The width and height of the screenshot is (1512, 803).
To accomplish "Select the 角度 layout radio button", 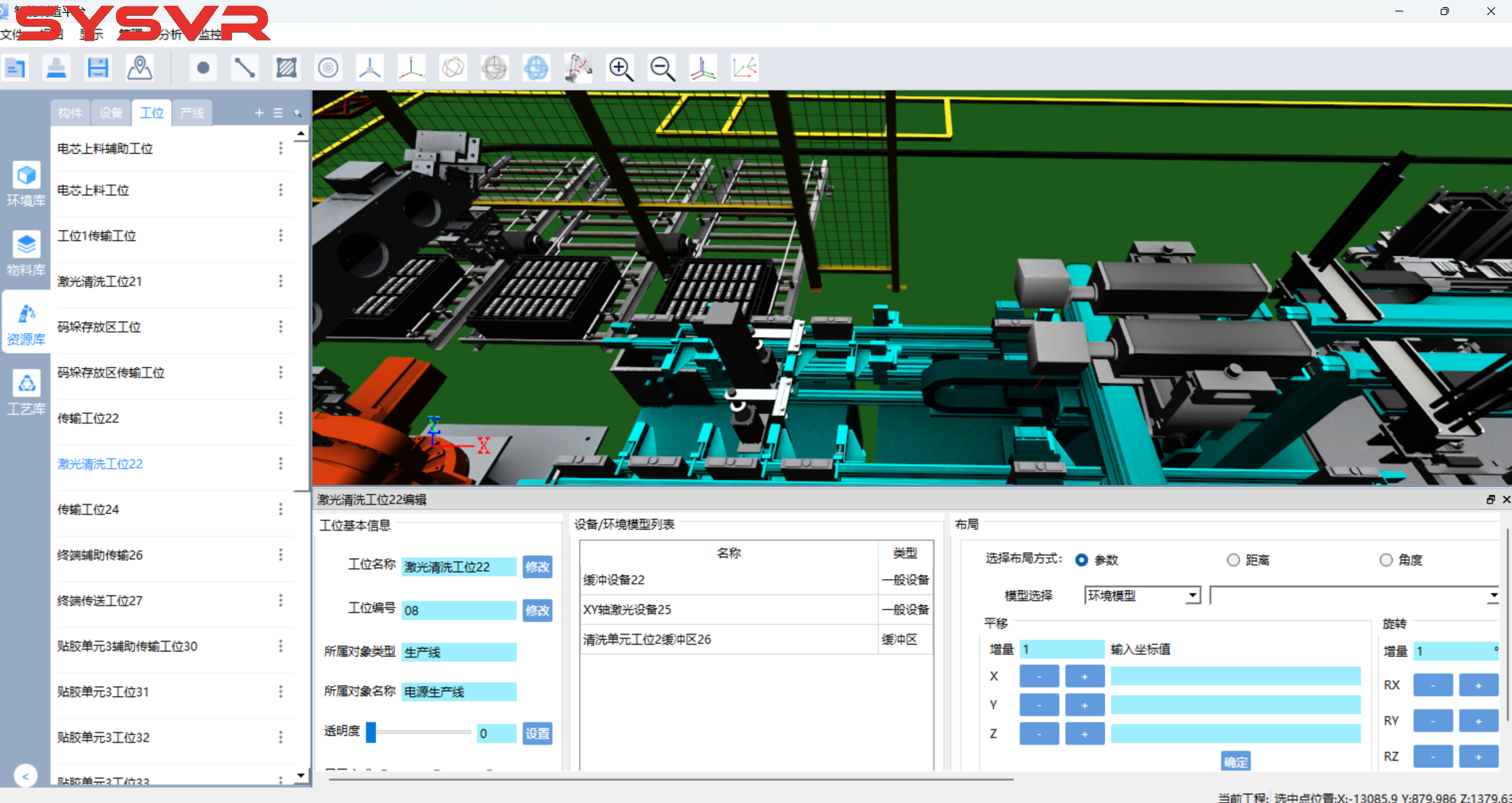I will (x=1386, y=560).
